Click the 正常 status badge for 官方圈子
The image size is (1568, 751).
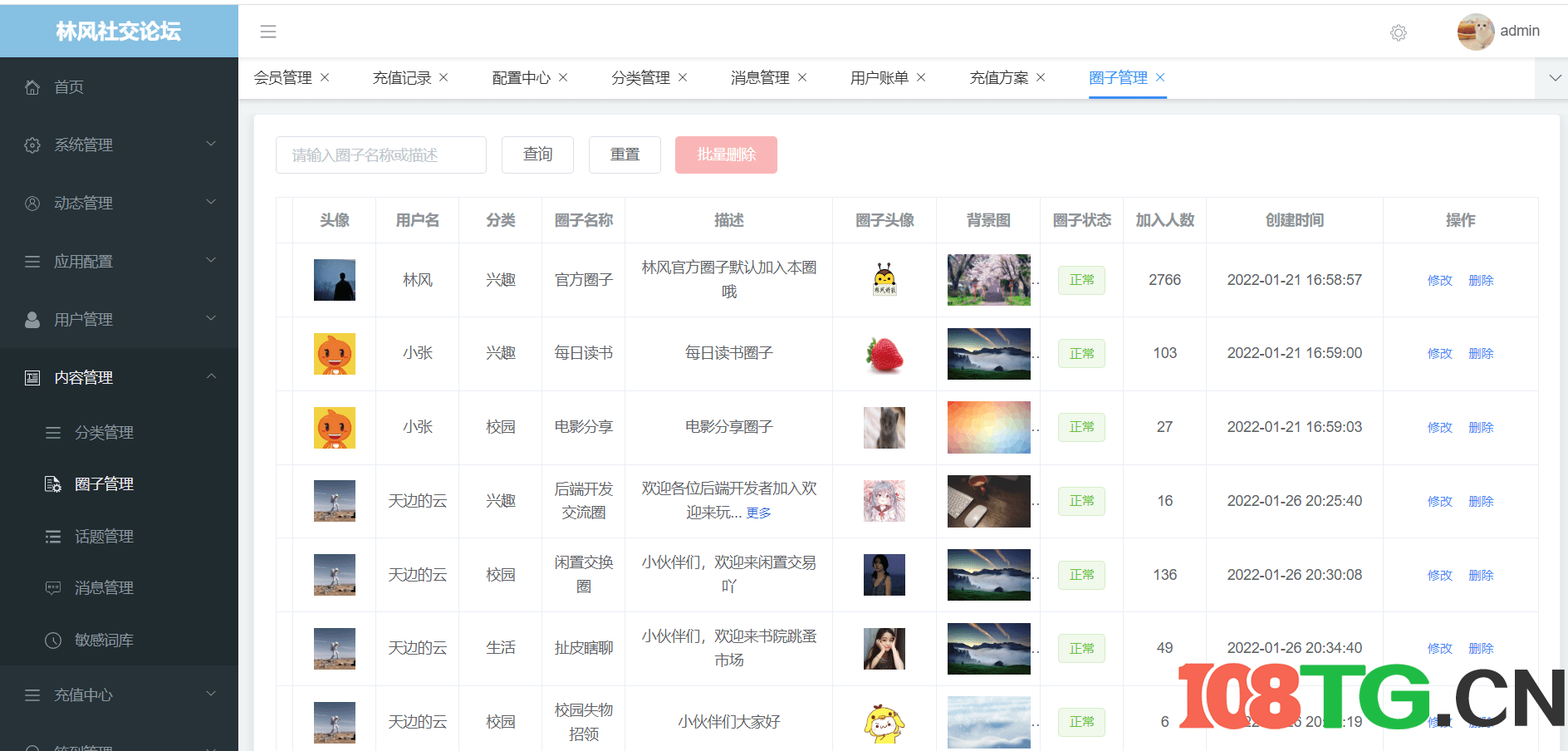point(1080,280)
